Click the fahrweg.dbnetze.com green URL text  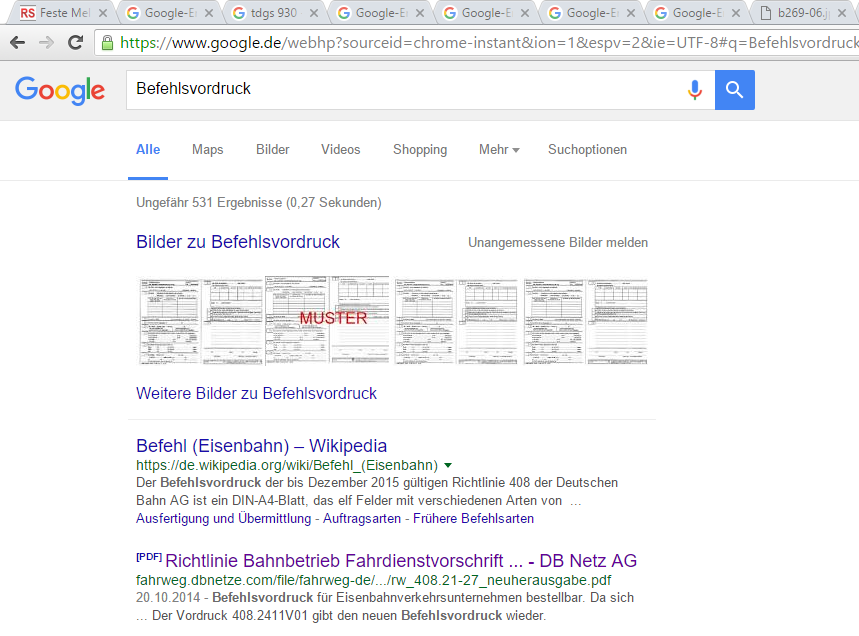tap(374, 580)
